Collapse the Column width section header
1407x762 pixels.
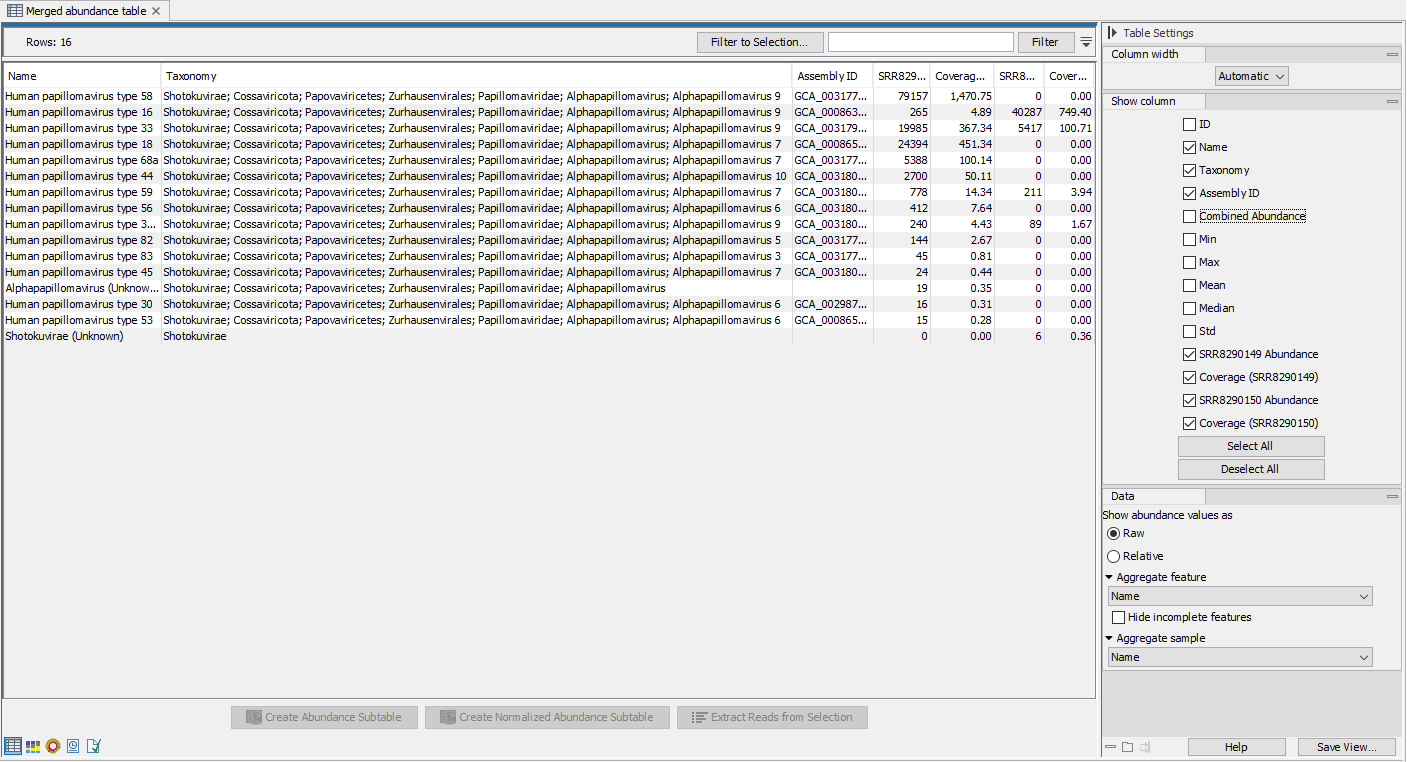[1392, 54]
